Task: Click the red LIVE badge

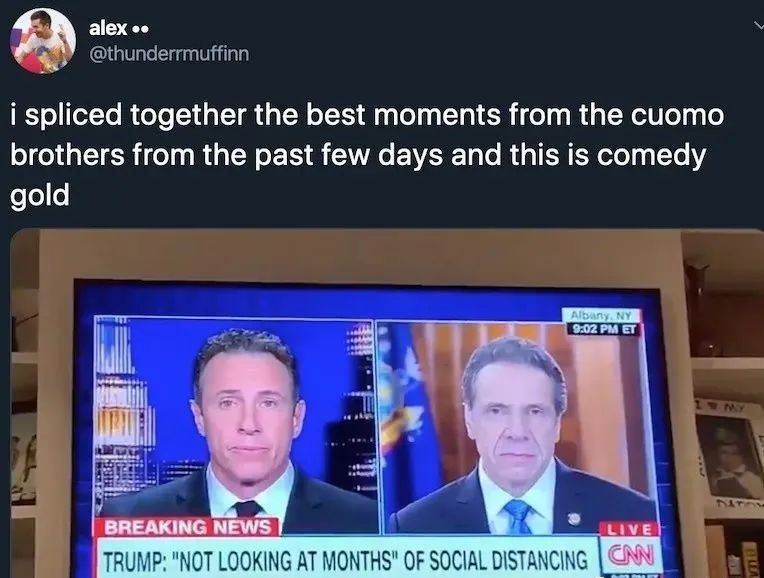Action: [631, 529]
